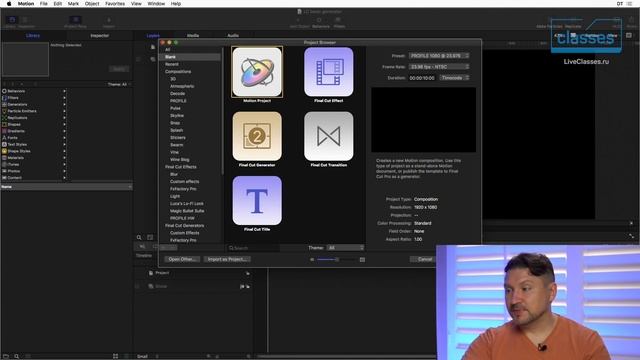Open the File menu
This screenshot has width=640, height=360.
[44, 4]
